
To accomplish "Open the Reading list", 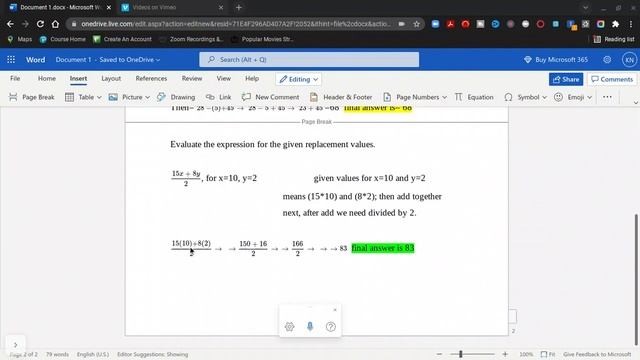I will coord(614,39).
